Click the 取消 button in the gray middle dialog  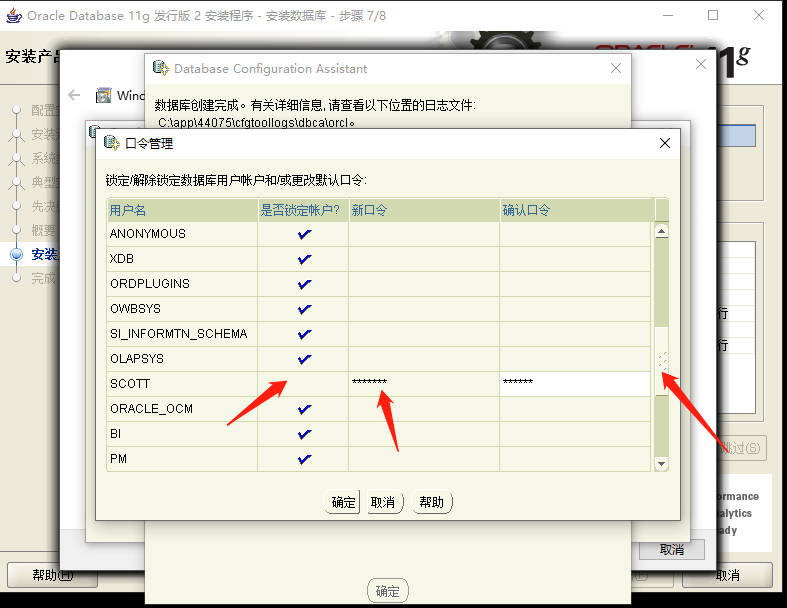(672, 550)
